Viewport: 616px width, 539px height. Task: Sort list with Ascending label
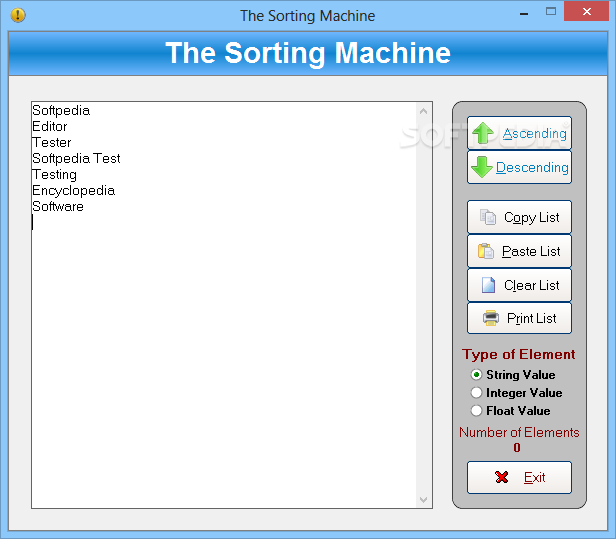click(x=535, y=134)
